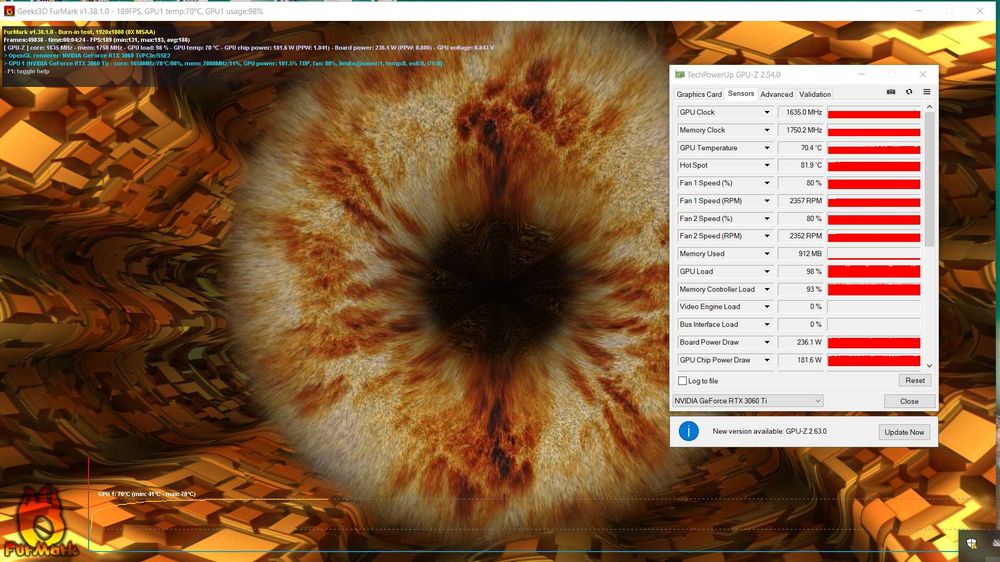
Task: Click GPU Temperature value 70.4 °C
Action: click(800, 148)
